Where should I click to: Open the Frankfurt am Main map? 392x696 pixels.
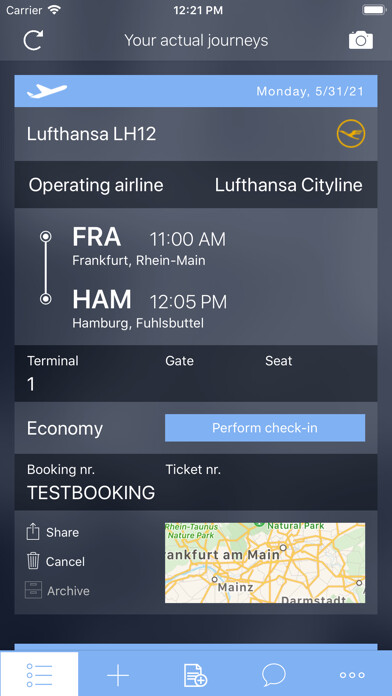coord(265,563)
